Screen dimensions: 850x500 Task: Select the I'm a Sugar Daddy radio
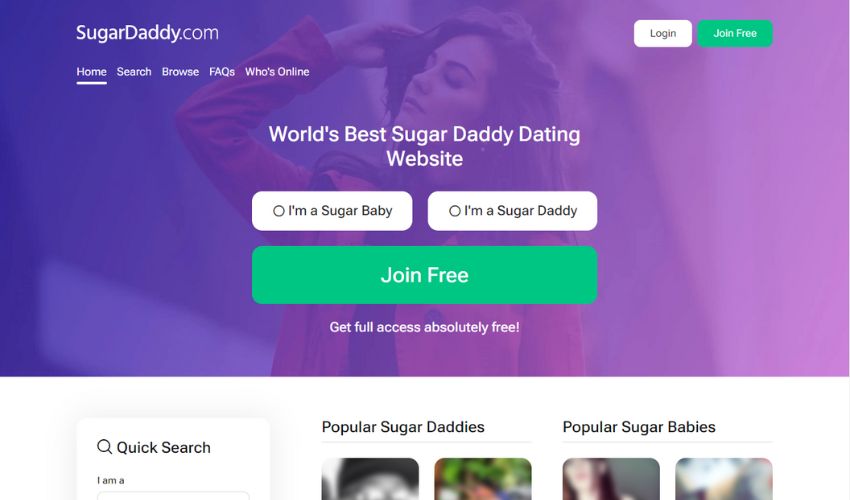click(455, 211)
